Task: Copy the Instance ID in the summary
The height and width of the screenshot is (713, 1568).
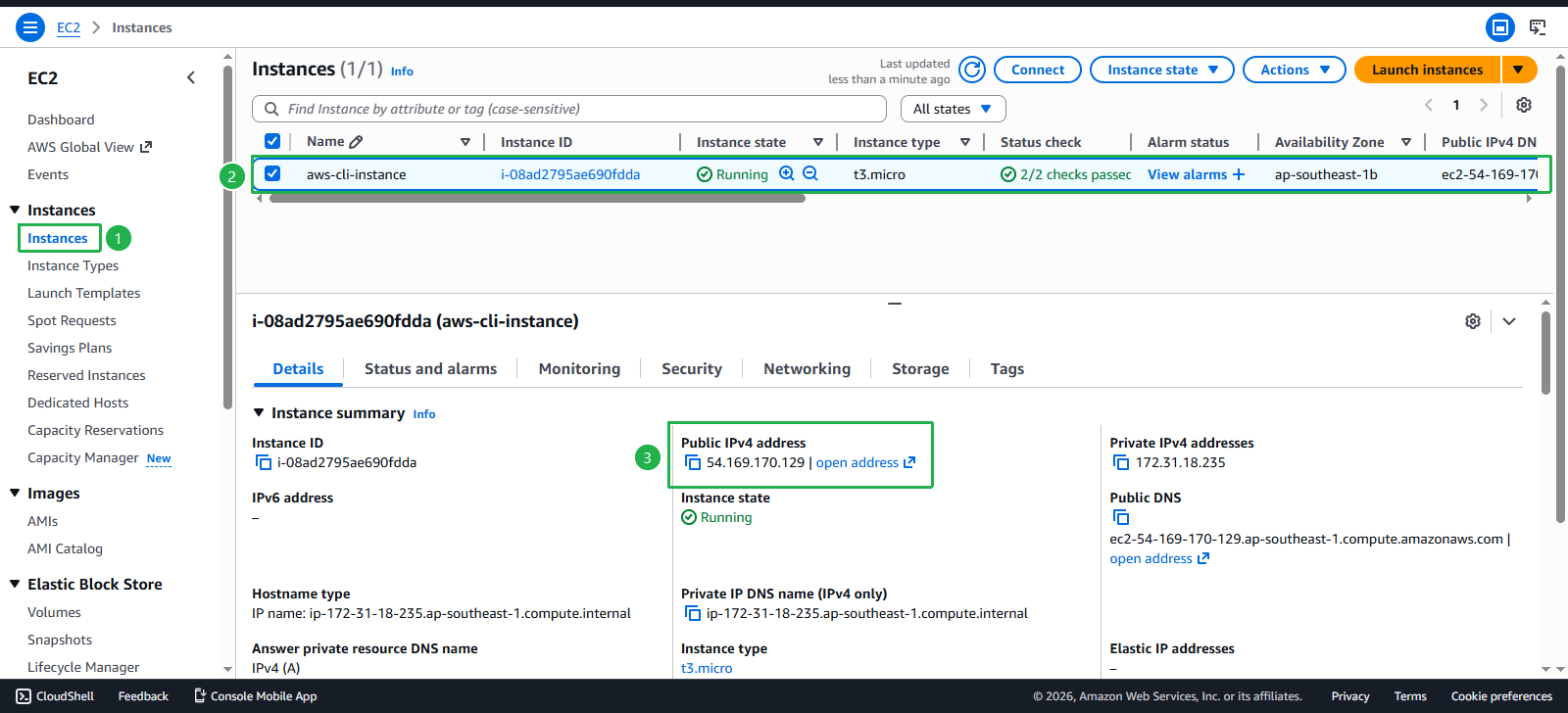Action: tap(263, 462)
